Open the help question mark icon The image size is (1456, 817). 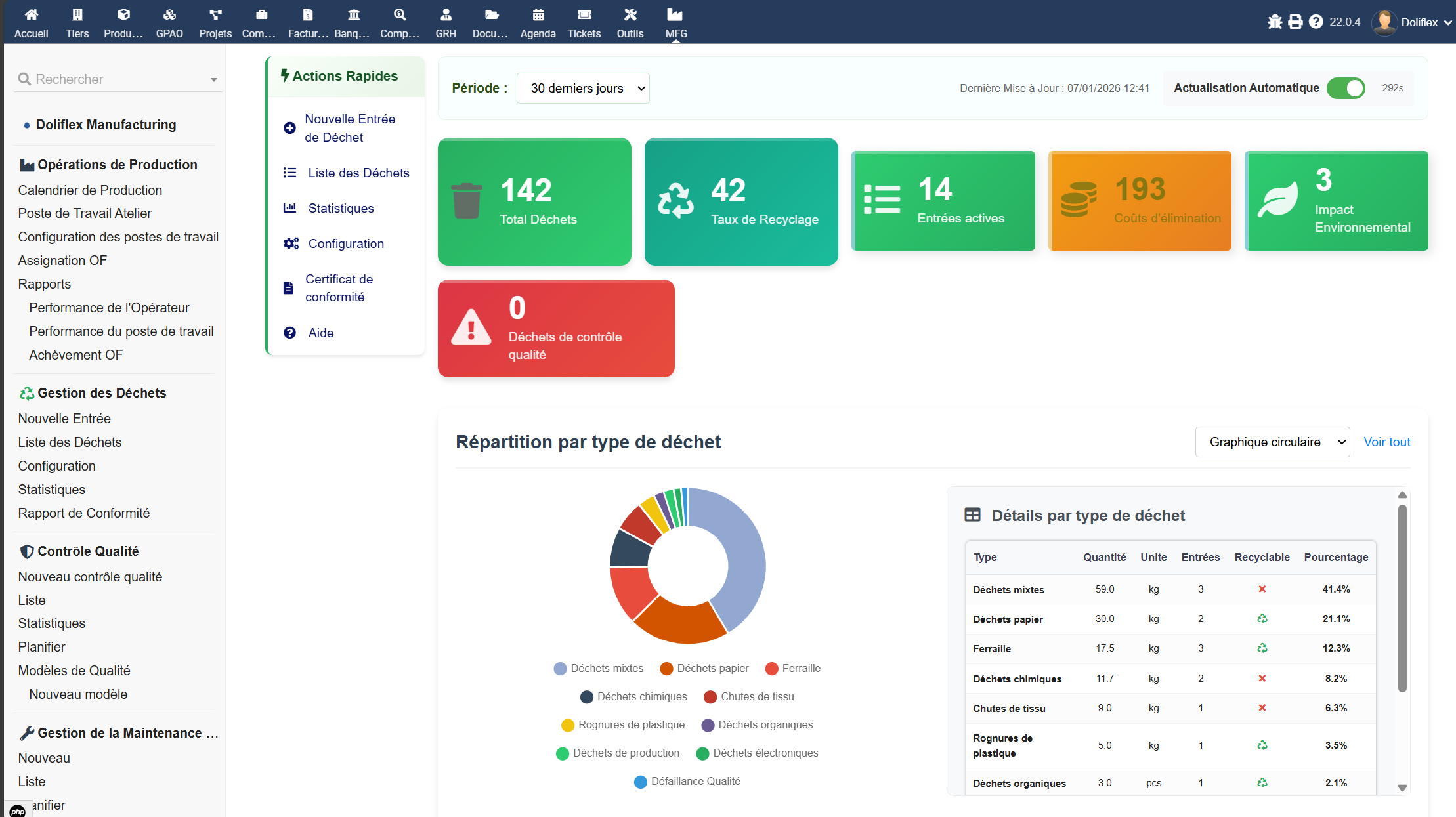[1316, 22]
